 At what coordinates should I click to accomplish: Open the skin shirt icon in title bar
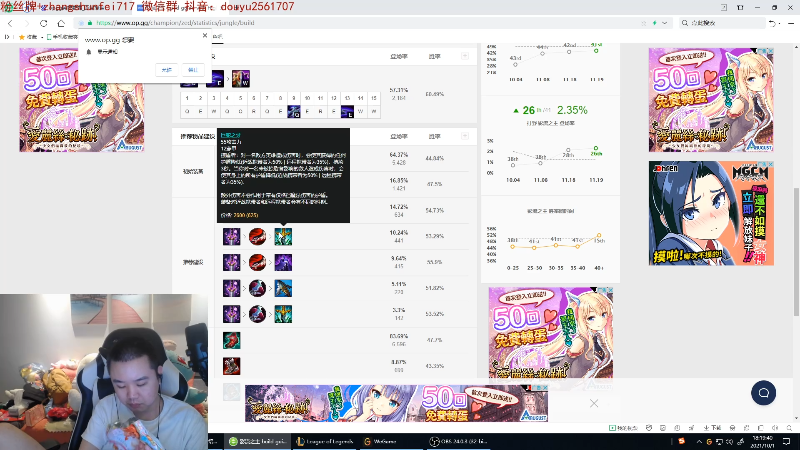[740, 8]
